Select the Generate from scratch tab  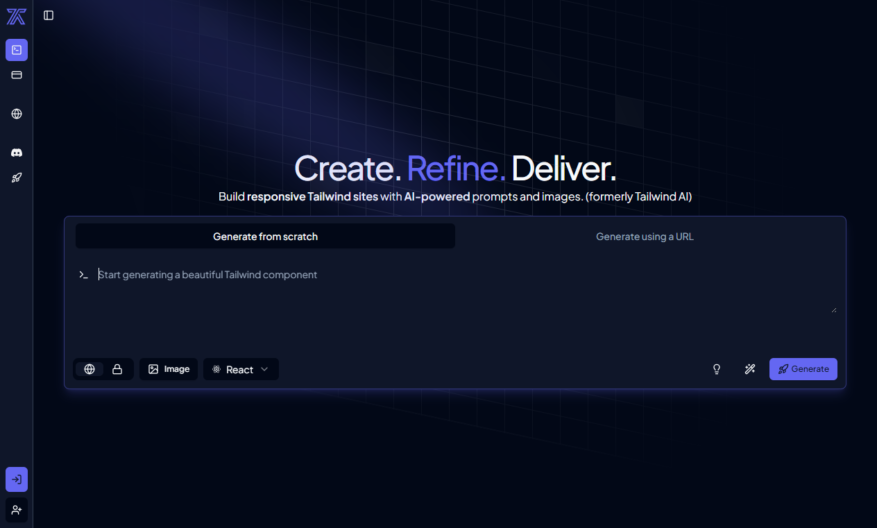pyautogui.click(x=265, y=237)
